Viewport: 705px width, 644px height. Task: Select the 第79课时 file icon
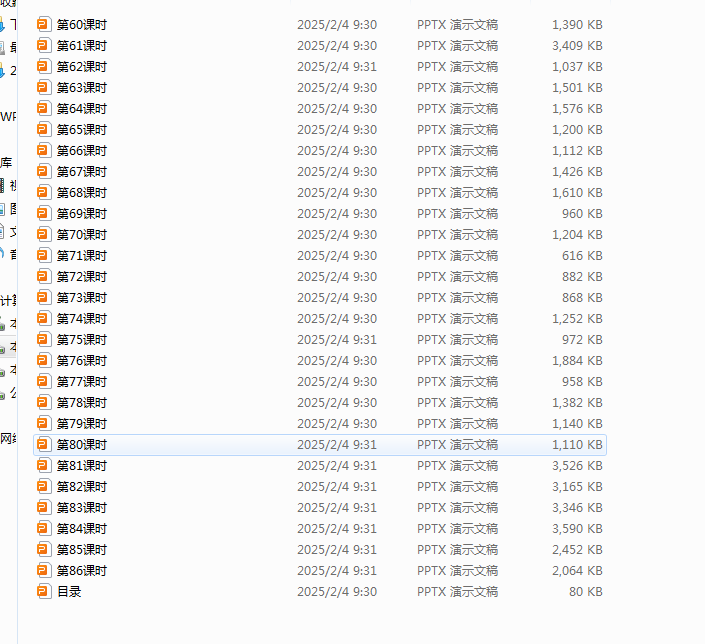pyautogui.click(x=44, y=423)
